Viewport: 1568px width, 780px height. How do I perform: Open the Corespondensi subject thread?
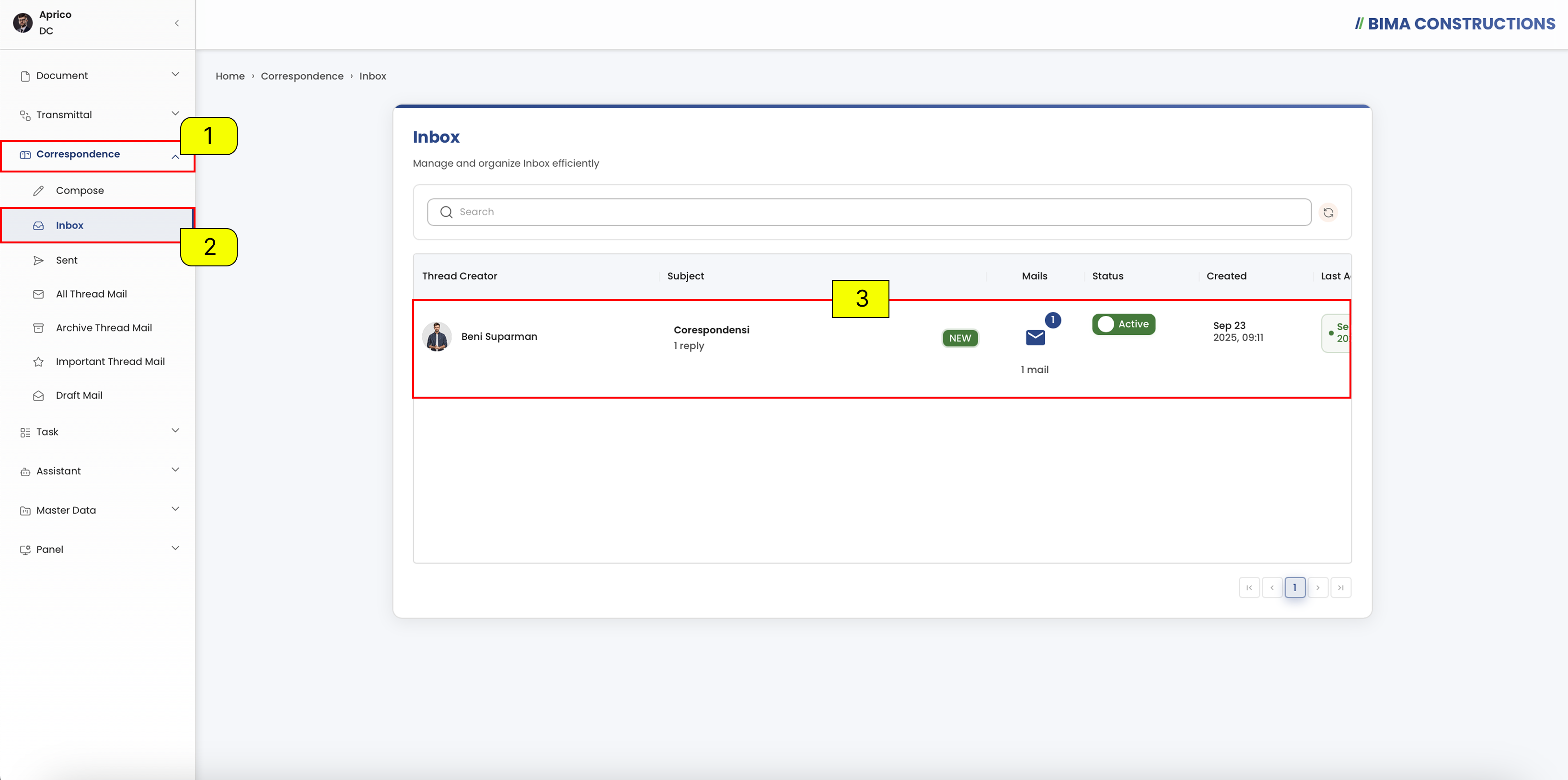(711, 330)
